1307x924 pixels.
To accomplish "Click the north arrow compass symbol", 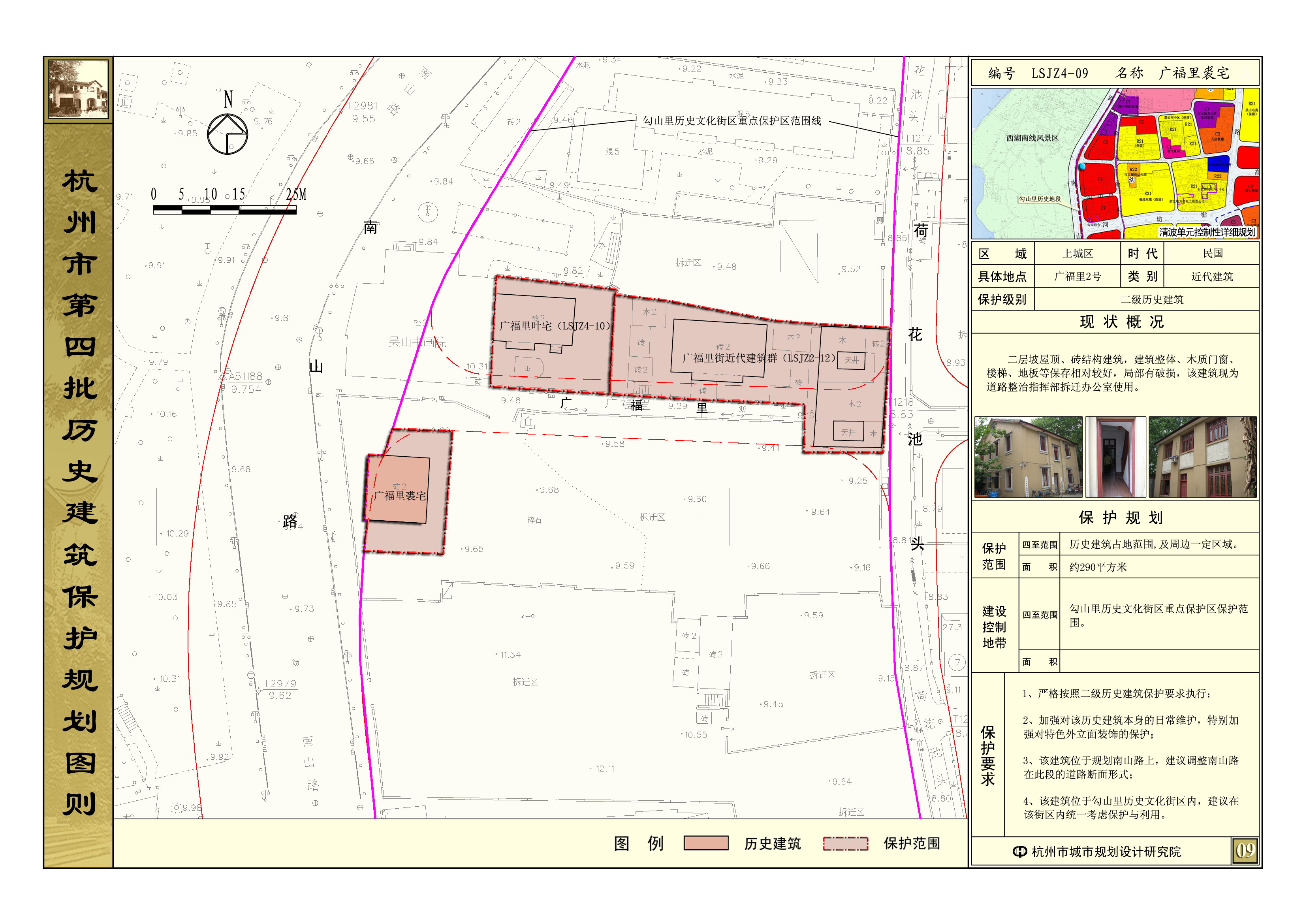I will point(227,134).
